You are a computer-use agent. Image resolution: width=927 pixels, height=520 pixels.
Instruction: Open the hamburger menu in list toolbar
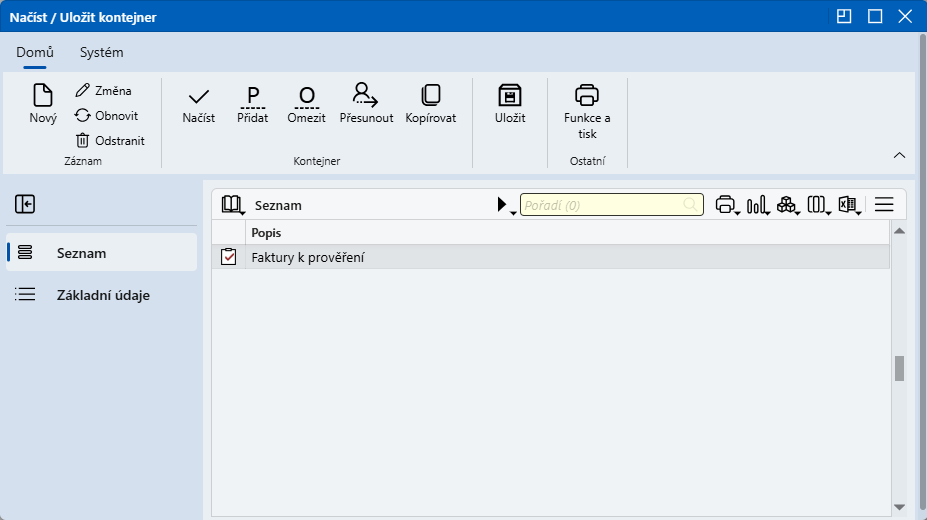[x=884, y=204]
